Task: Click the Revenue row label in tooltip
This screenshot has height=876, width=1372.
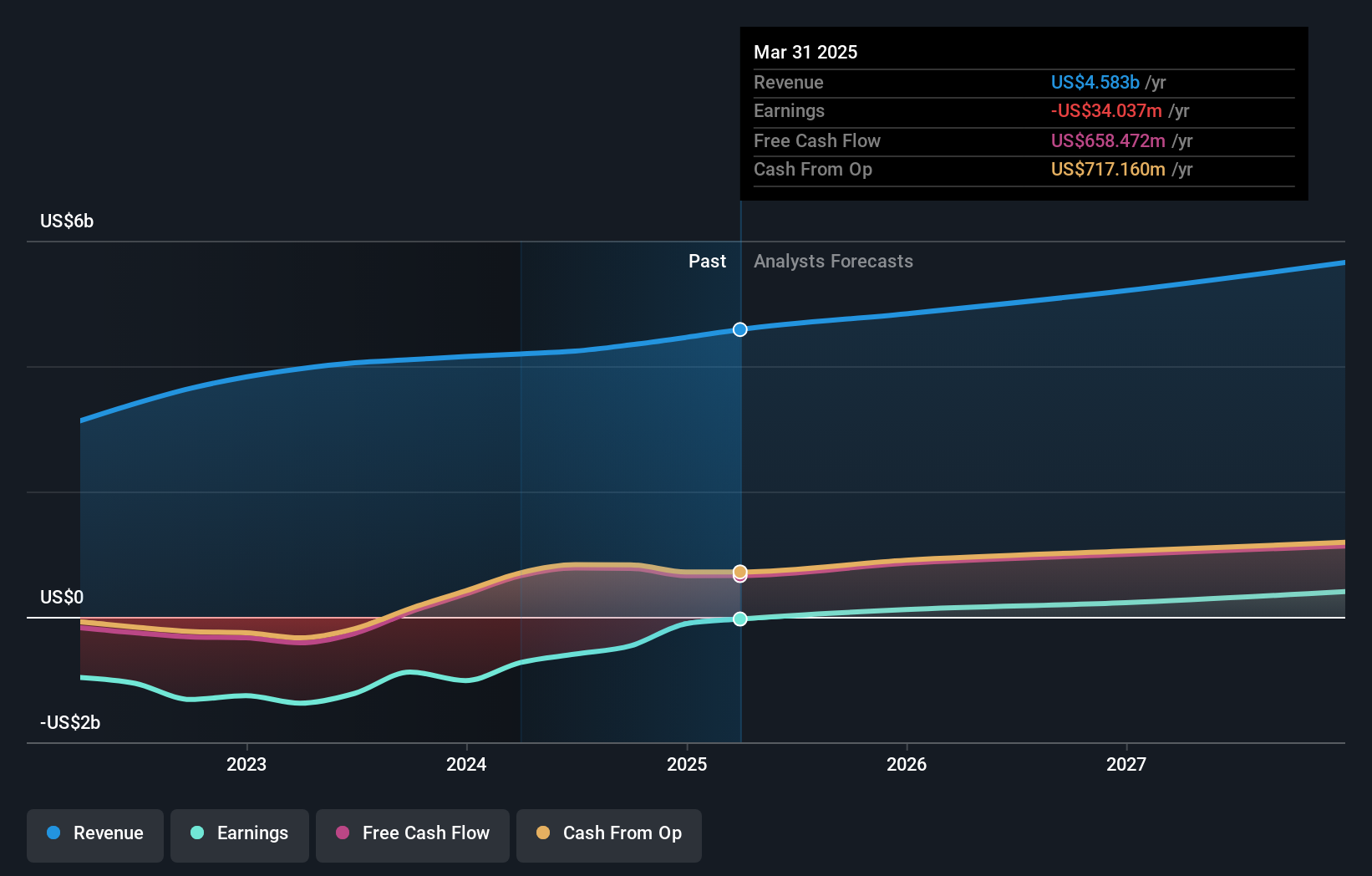Action: click(x=788, y=82)
